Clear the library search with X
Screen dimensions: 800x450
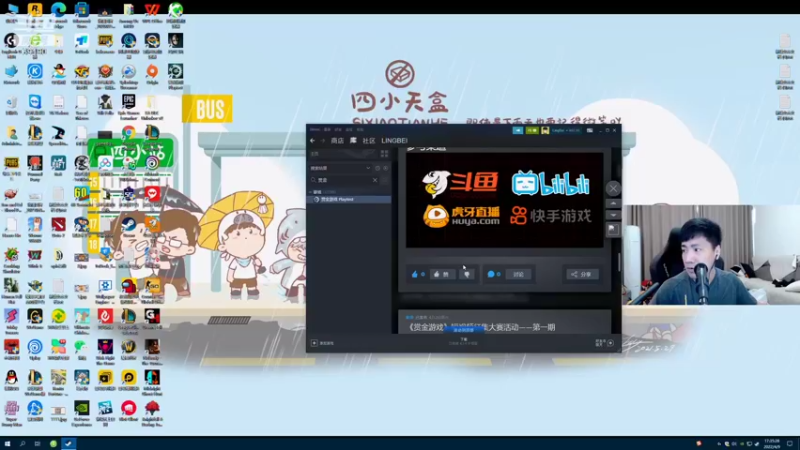click(375, 180)
